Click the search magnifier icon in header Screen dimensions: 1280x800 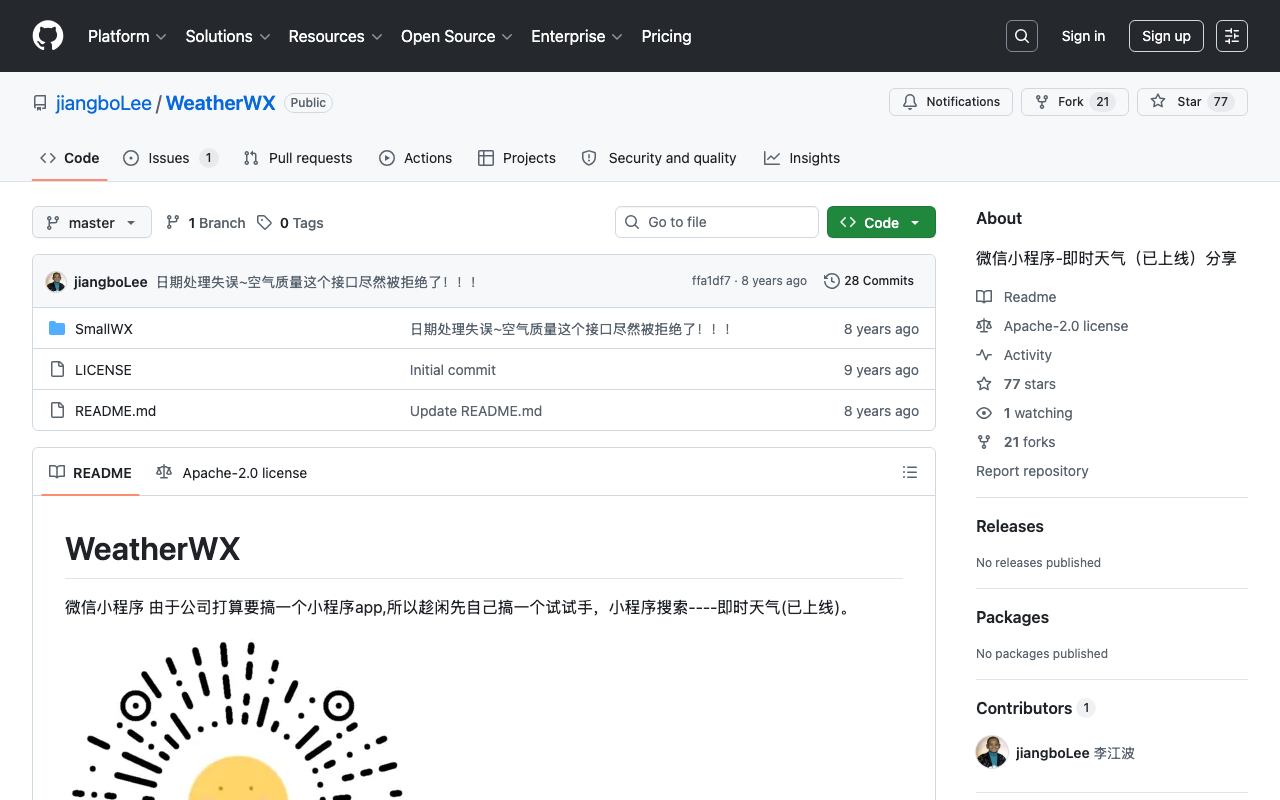[1022, 36]
